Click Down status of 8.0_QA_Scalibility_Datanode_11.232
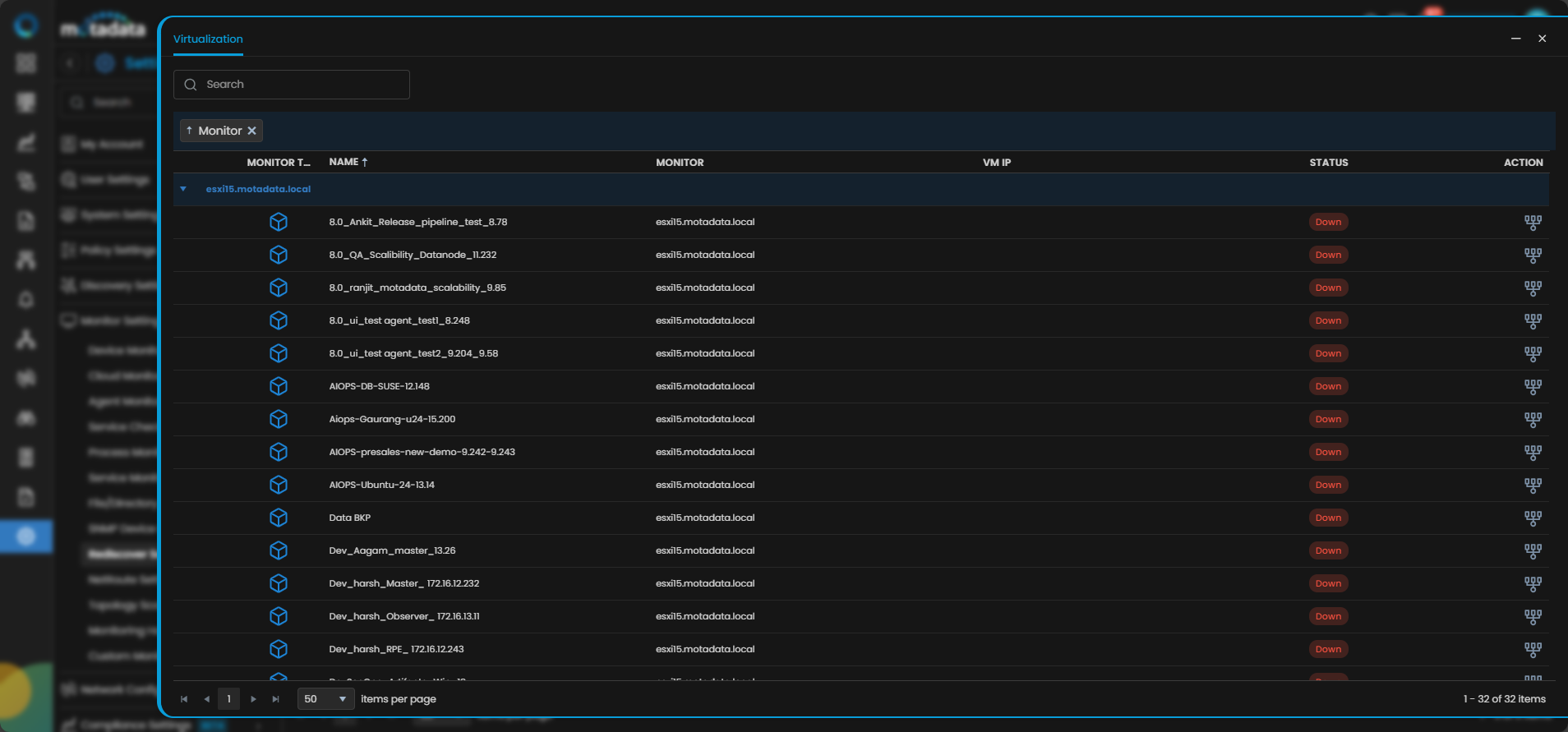Image resolution: width=1568 pixels, height=732 pixels. [1328, 255]
